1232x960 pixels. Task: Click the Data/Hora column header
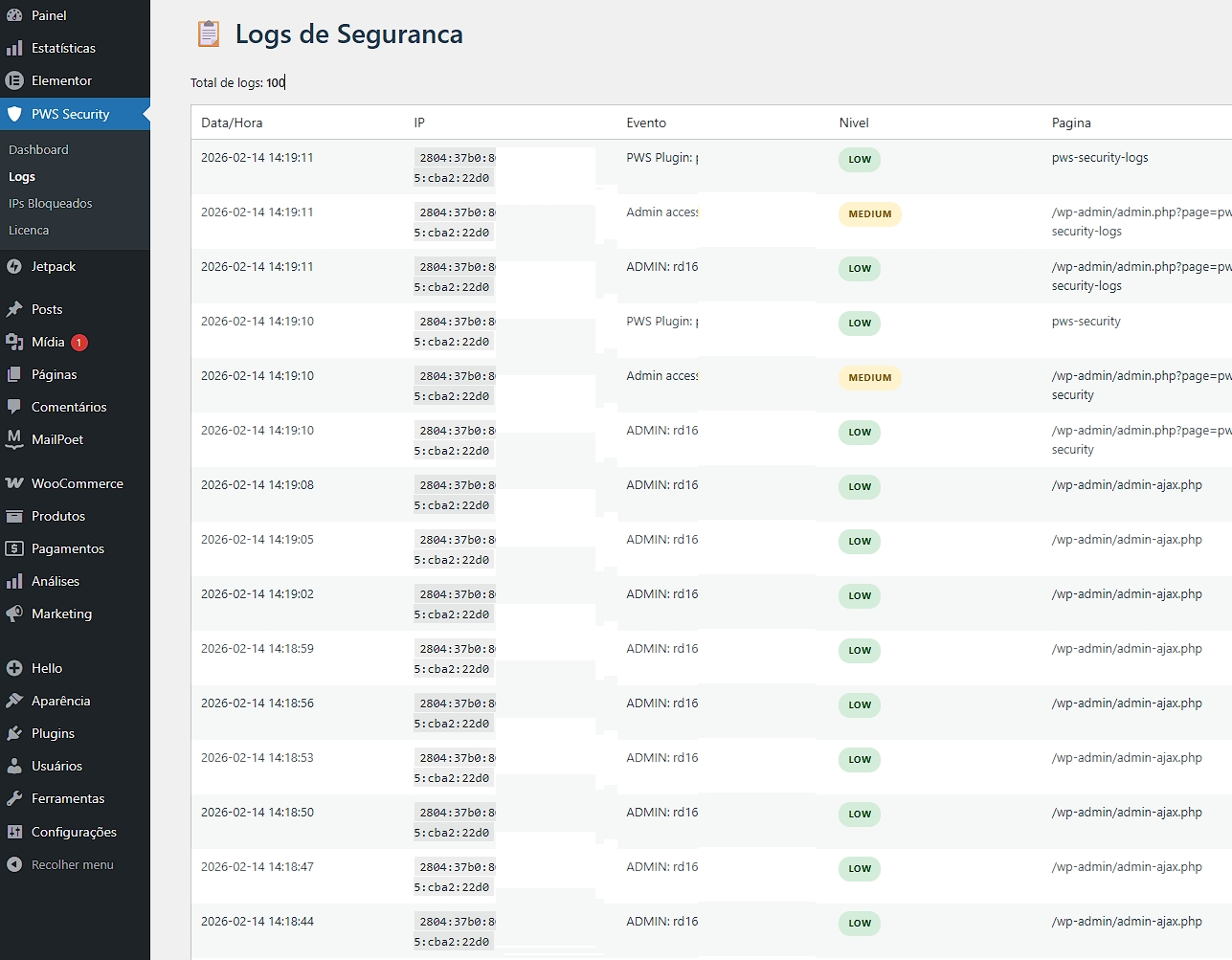click(232, 123)
